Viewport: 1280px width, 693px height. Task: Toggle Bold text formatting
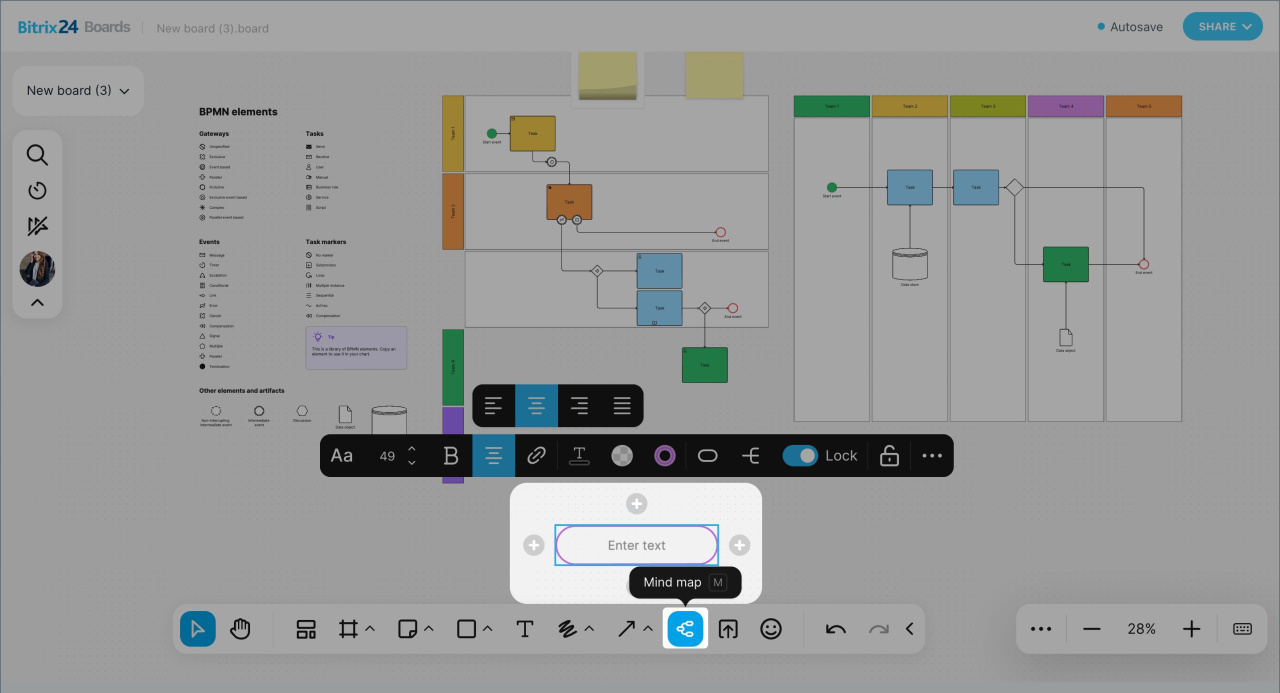(x=451, y=456)
